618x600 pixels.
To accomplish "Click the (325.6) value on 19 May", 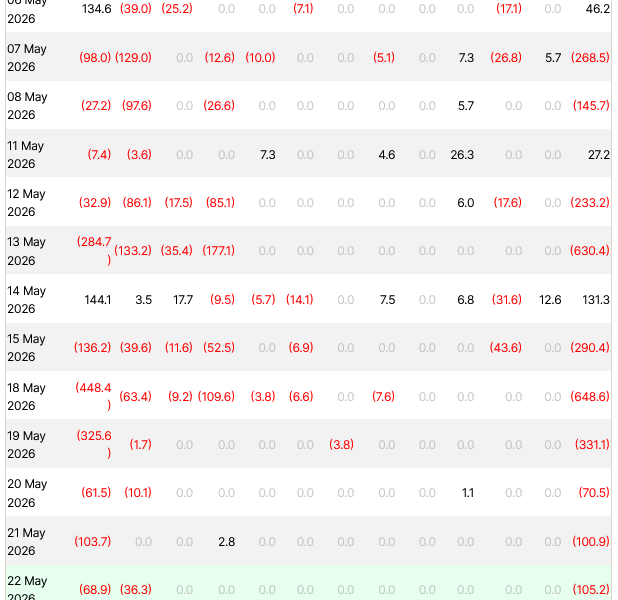I will tap(94, 445).
